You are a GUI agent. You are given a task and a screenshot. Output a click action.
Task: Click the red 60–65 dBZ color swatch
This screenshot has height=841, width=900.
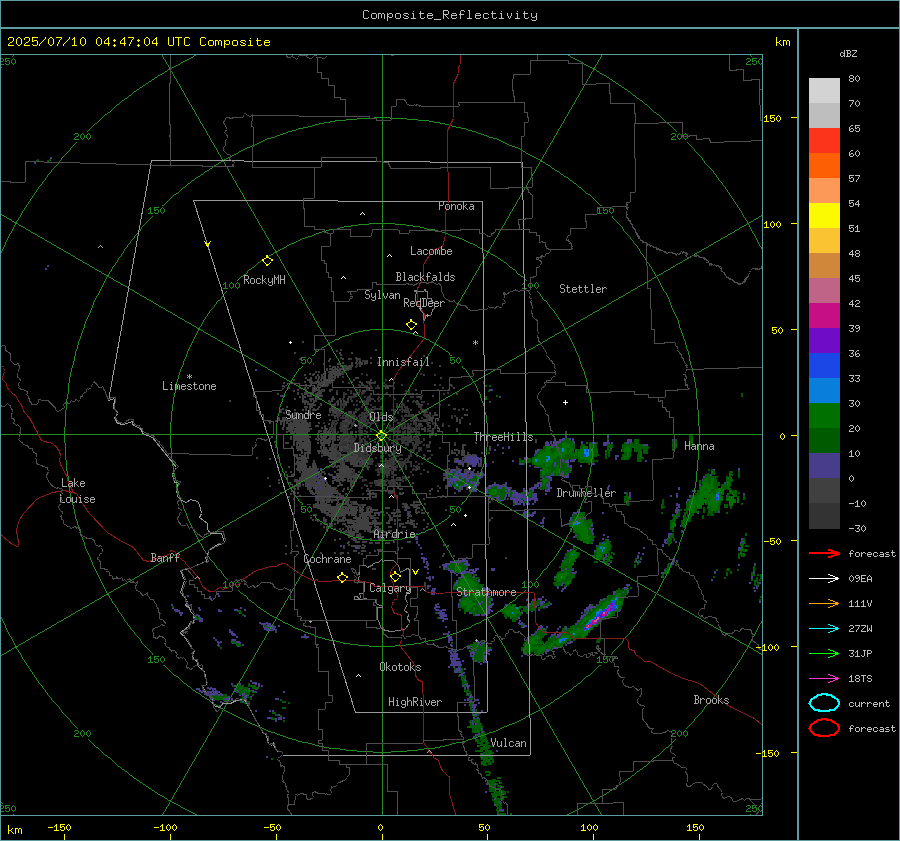(x=824, y=141)
